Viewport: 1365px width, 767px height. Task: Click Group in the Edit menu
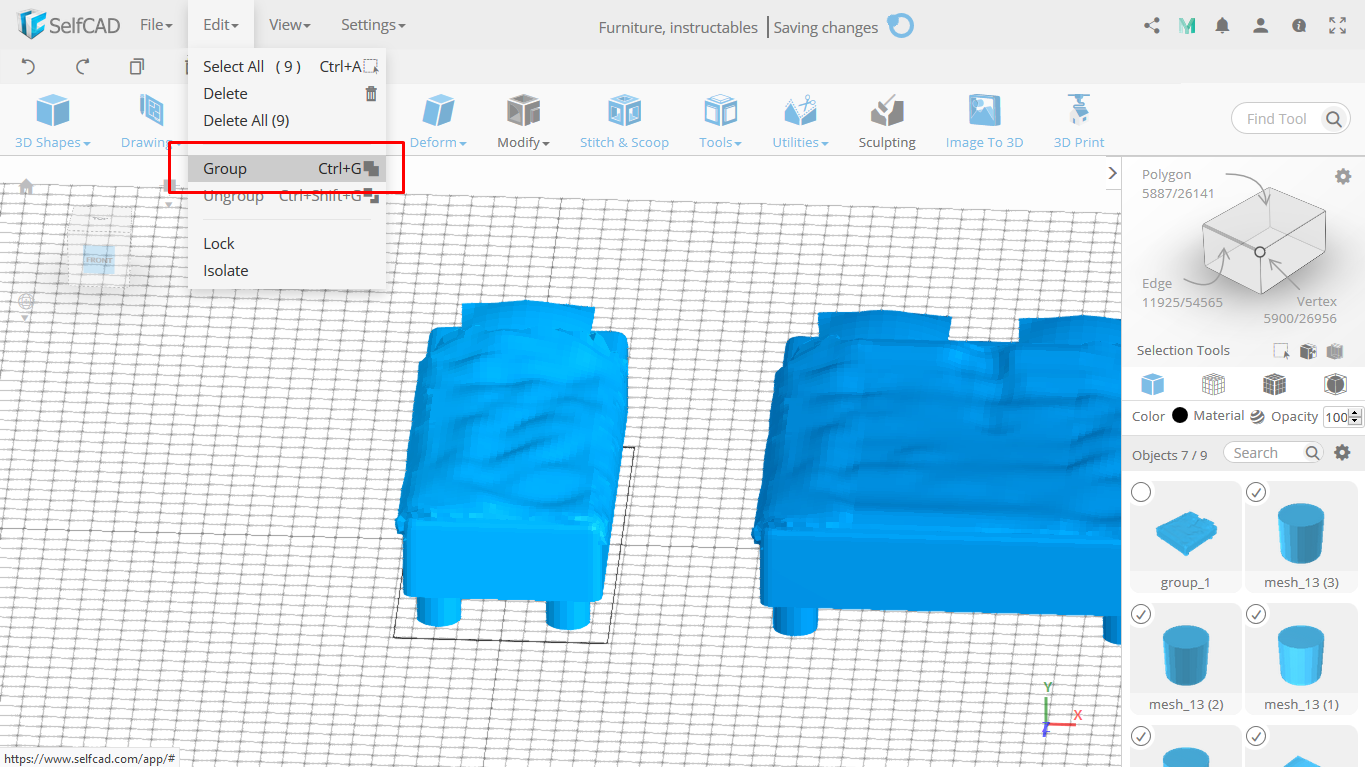point(287,168)
